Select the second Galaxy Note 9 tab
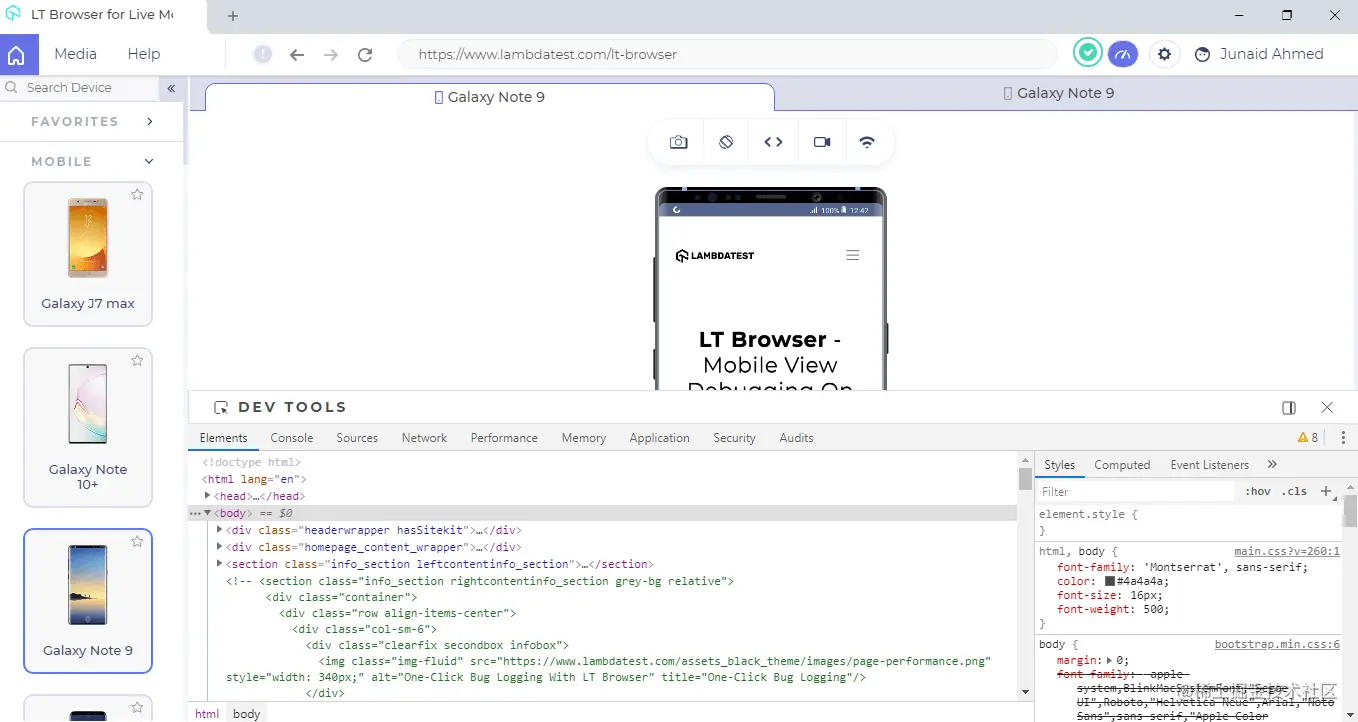The width and height of the screenshot is (1358, 722). 1059,93
